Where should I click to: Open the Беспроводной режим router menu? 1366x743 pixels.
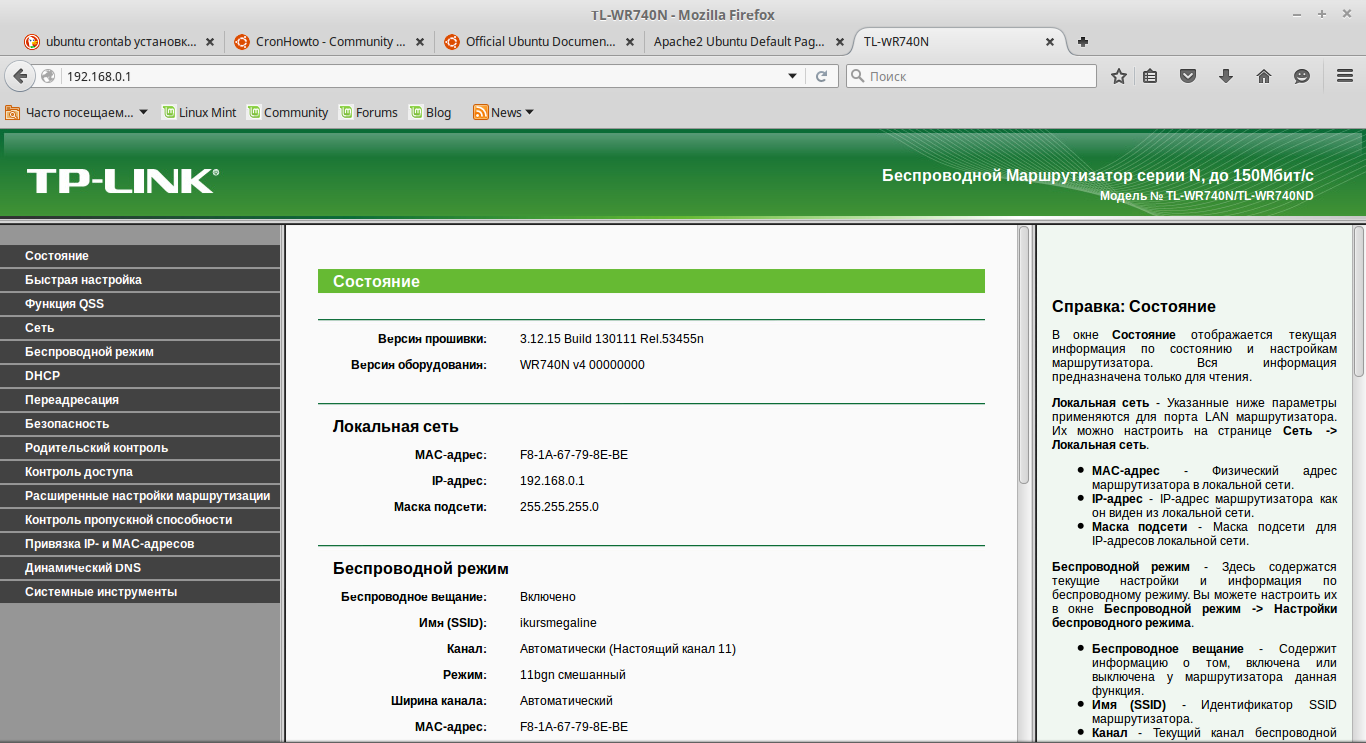point(140,352)
